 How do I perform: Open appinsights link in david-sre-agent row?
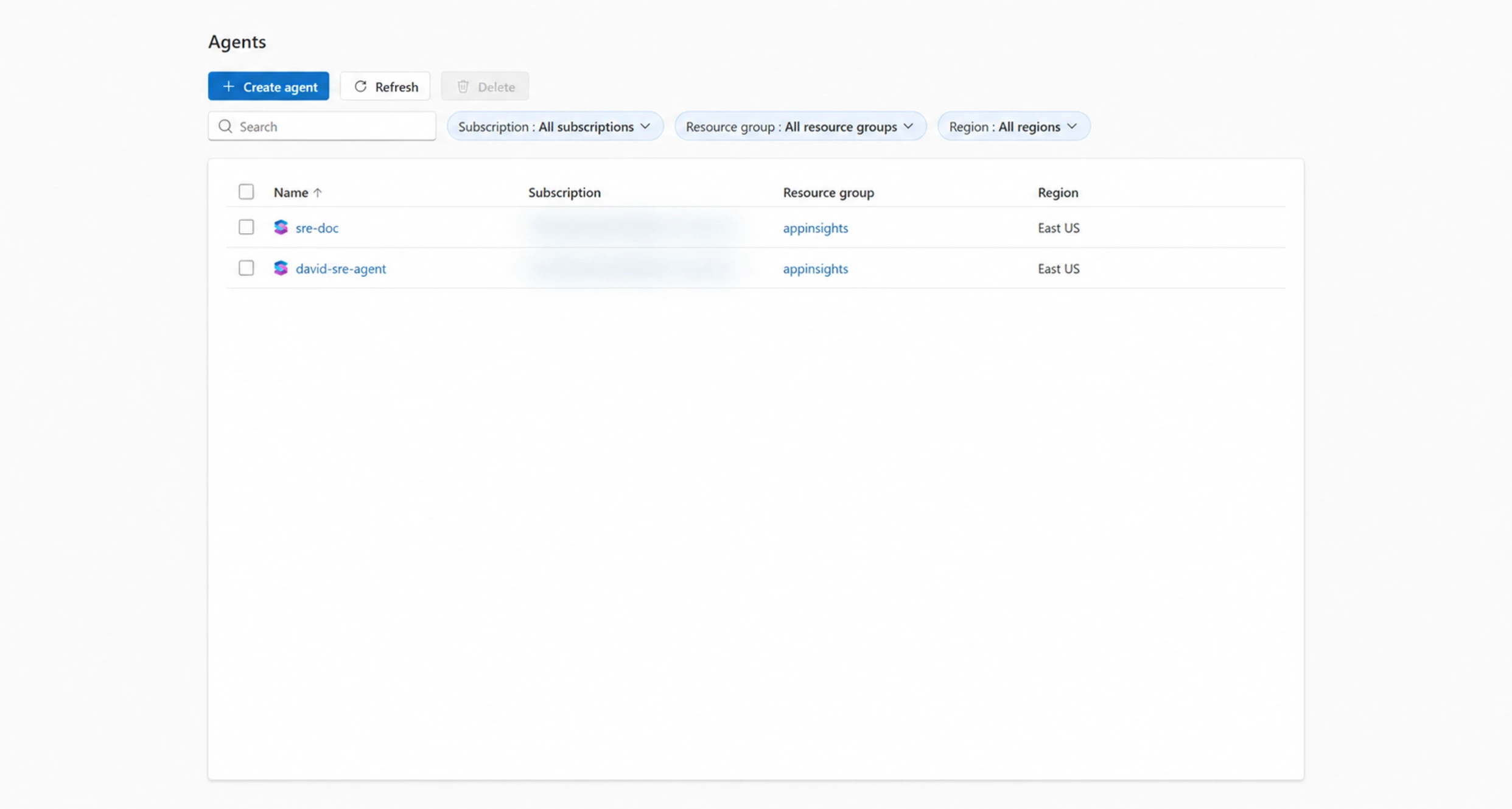click(x=816, y=268)
